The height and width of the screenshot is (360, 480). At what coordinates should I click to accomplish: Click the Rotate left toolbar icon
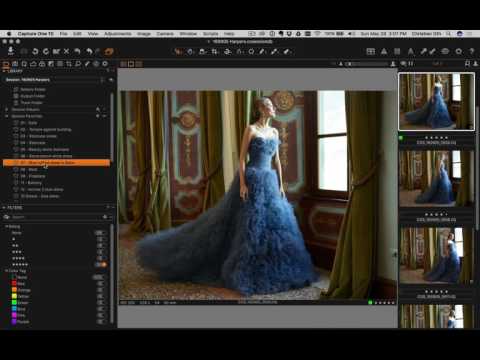tap(35, 51)
